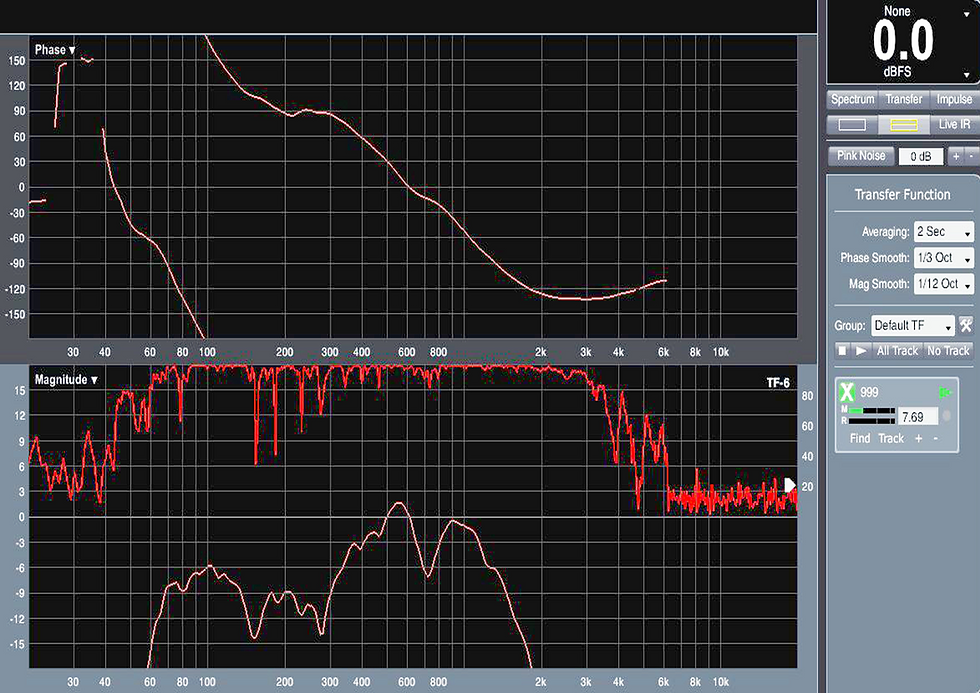
Task: Open the Averaging dropdown set to 2 Sec
Action: [944, 232]
